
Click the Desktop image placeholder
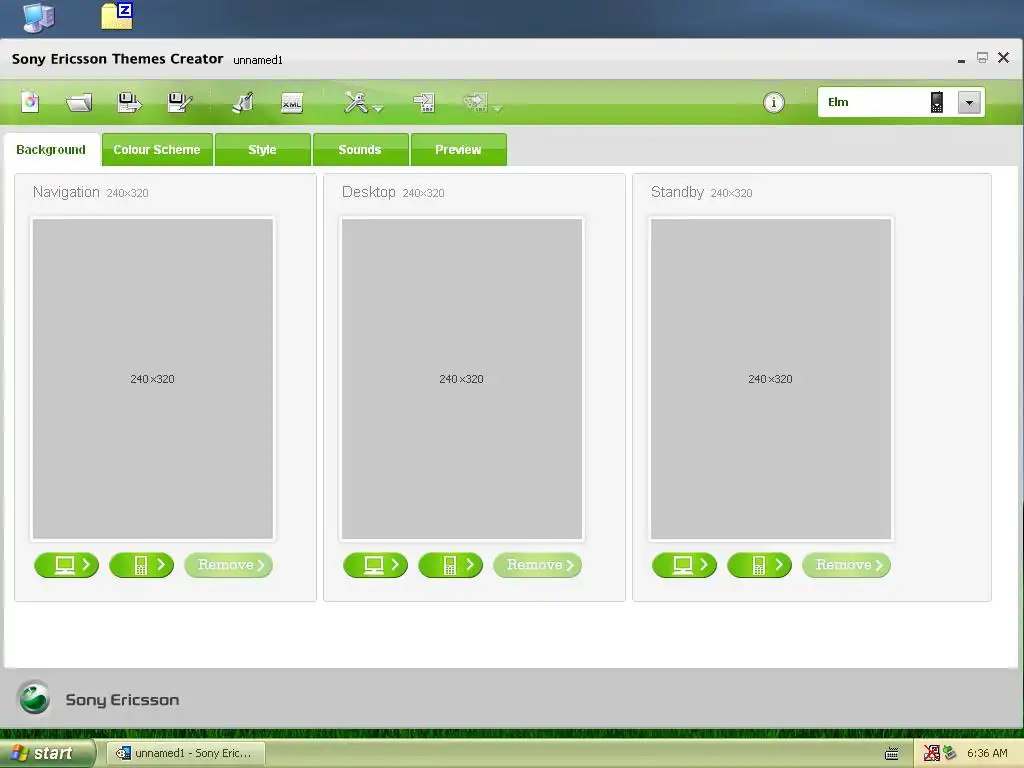coord(462,379)
